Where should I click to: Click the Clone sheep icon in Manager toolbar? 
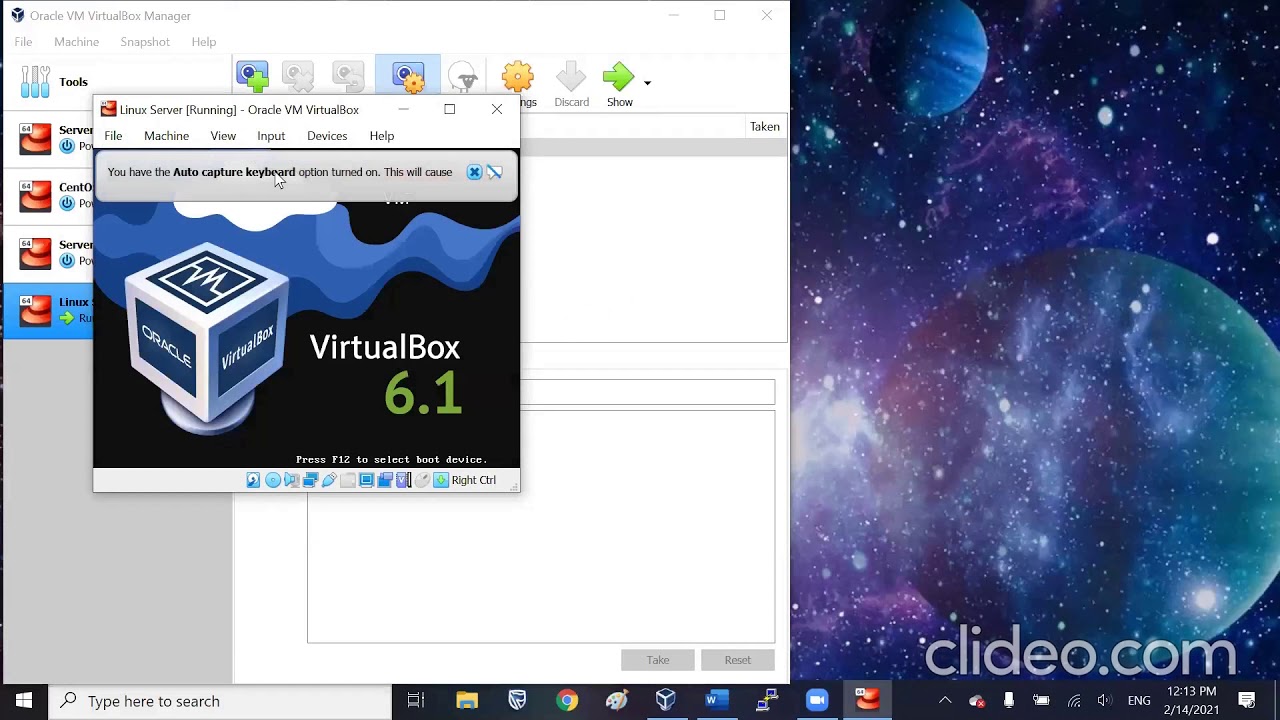[463, 77]
